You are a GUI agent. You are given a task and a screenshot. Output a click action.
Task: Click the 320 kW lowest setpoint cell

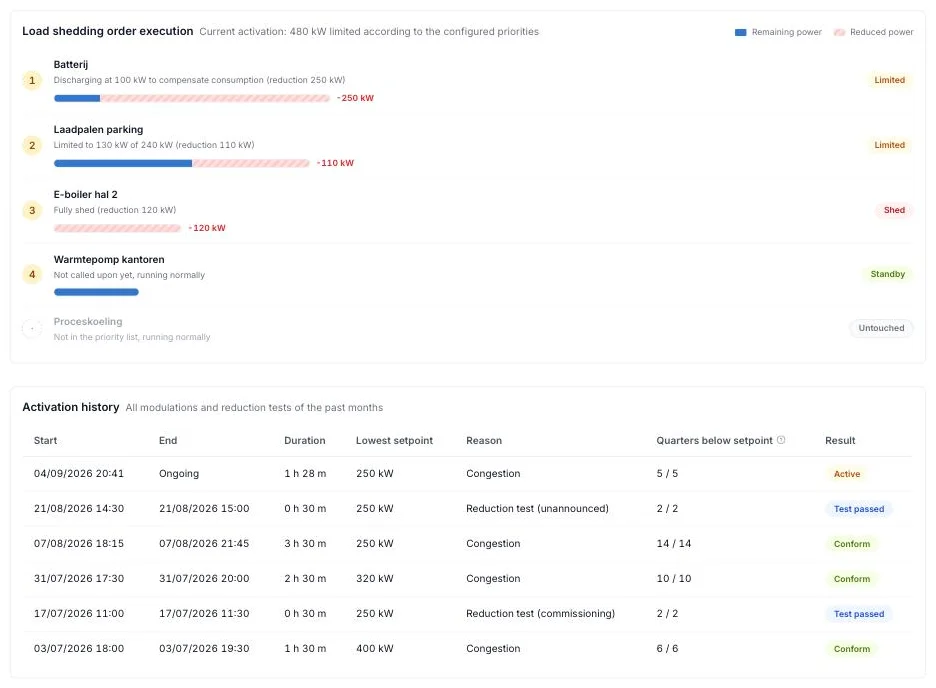(375, 579)
